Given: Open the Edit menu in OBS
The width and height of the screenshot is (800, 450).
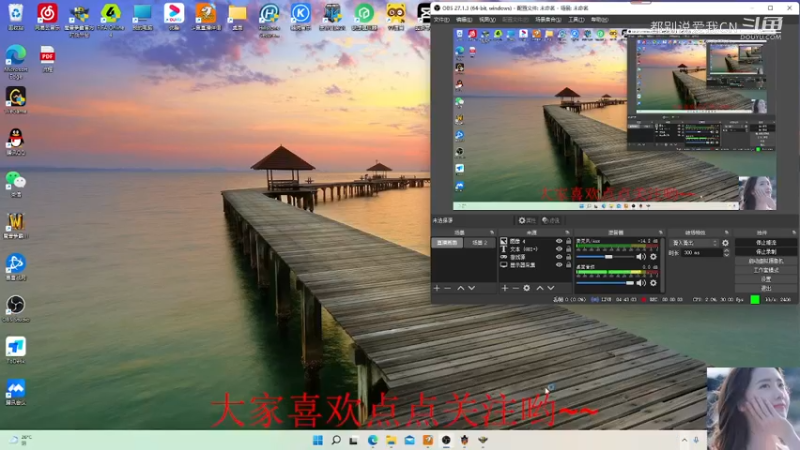Looking at the screenshot, I should point(464,19).
